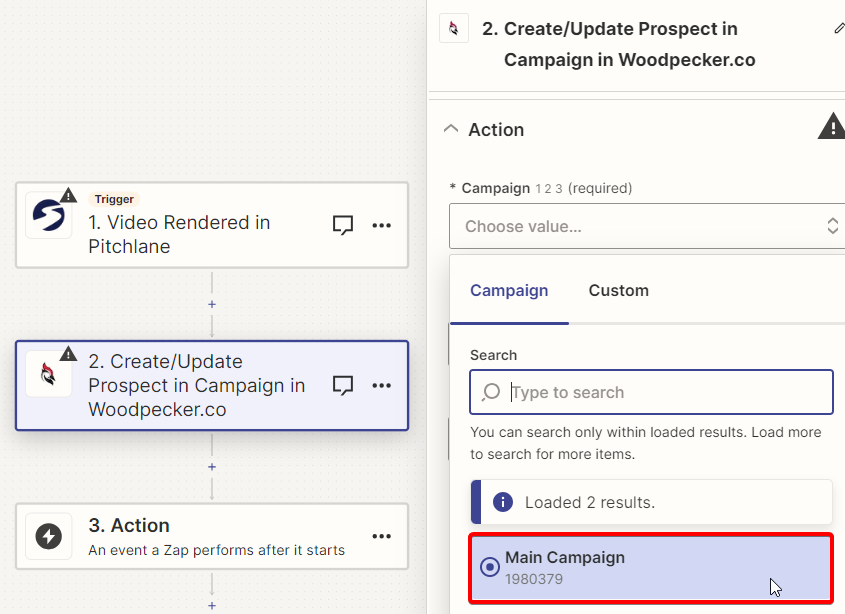Screen dimensions: 845x614
Task: Select the Main Campaign radio button
Action: click(x=490, y=567)
